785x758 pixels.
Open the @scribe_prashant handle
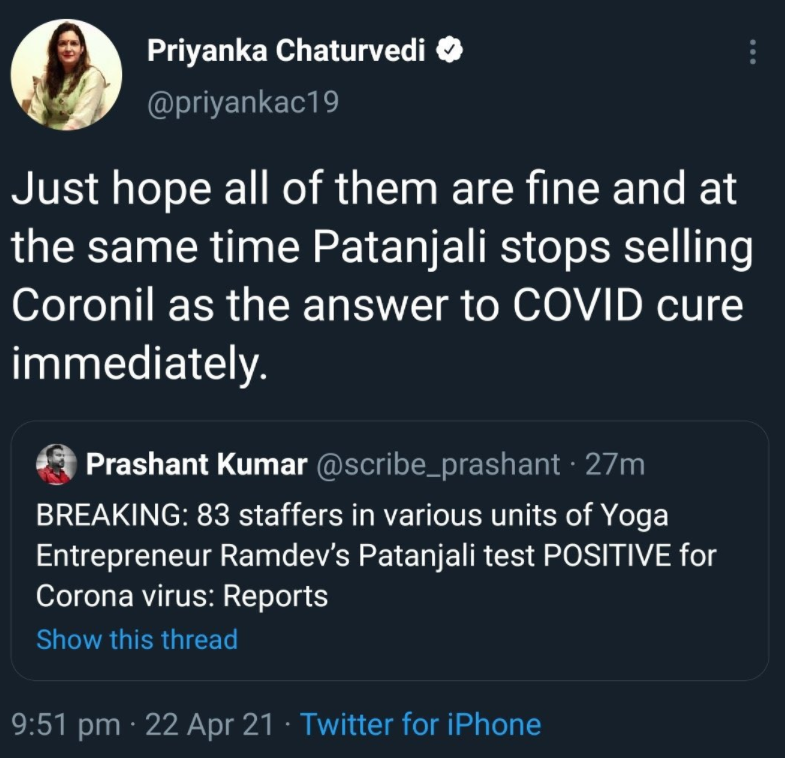pos(438,464)
